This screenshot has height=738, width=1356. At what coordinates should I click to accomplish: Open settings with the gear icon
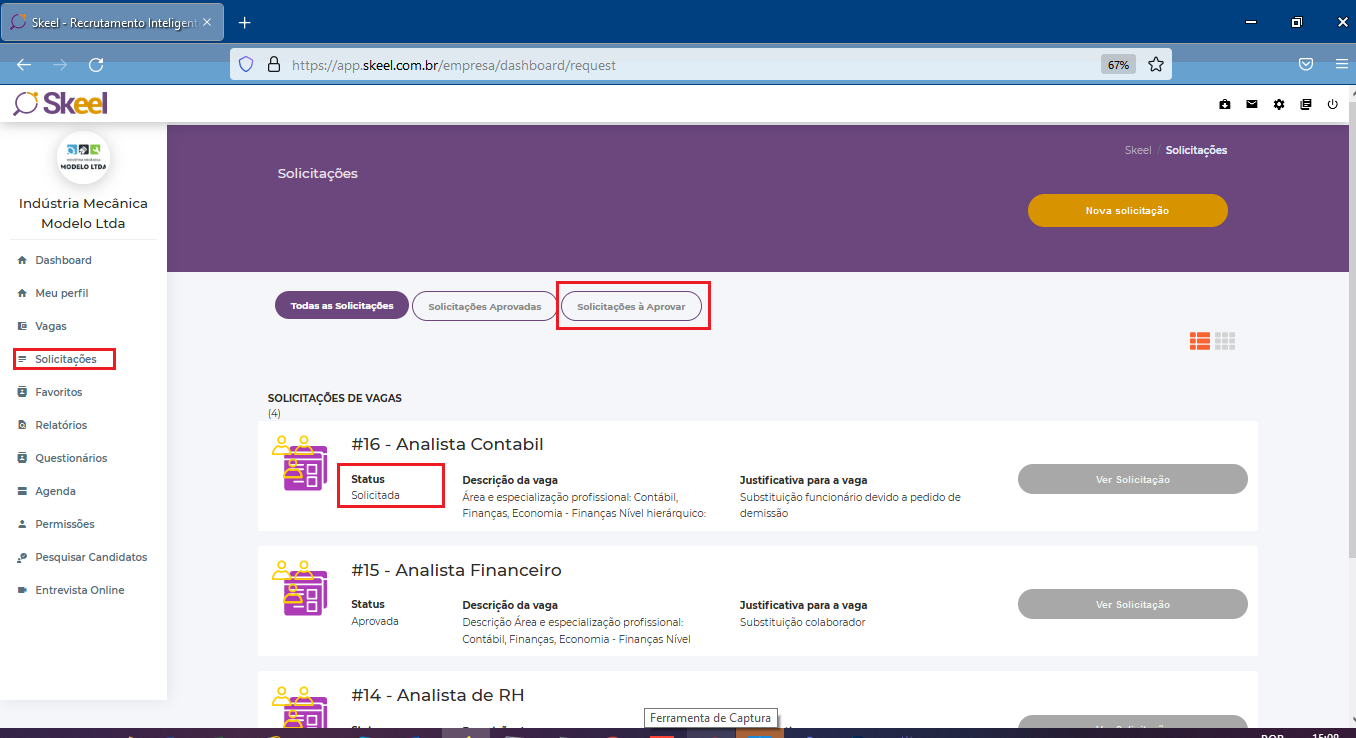[x=1279, y=104]
